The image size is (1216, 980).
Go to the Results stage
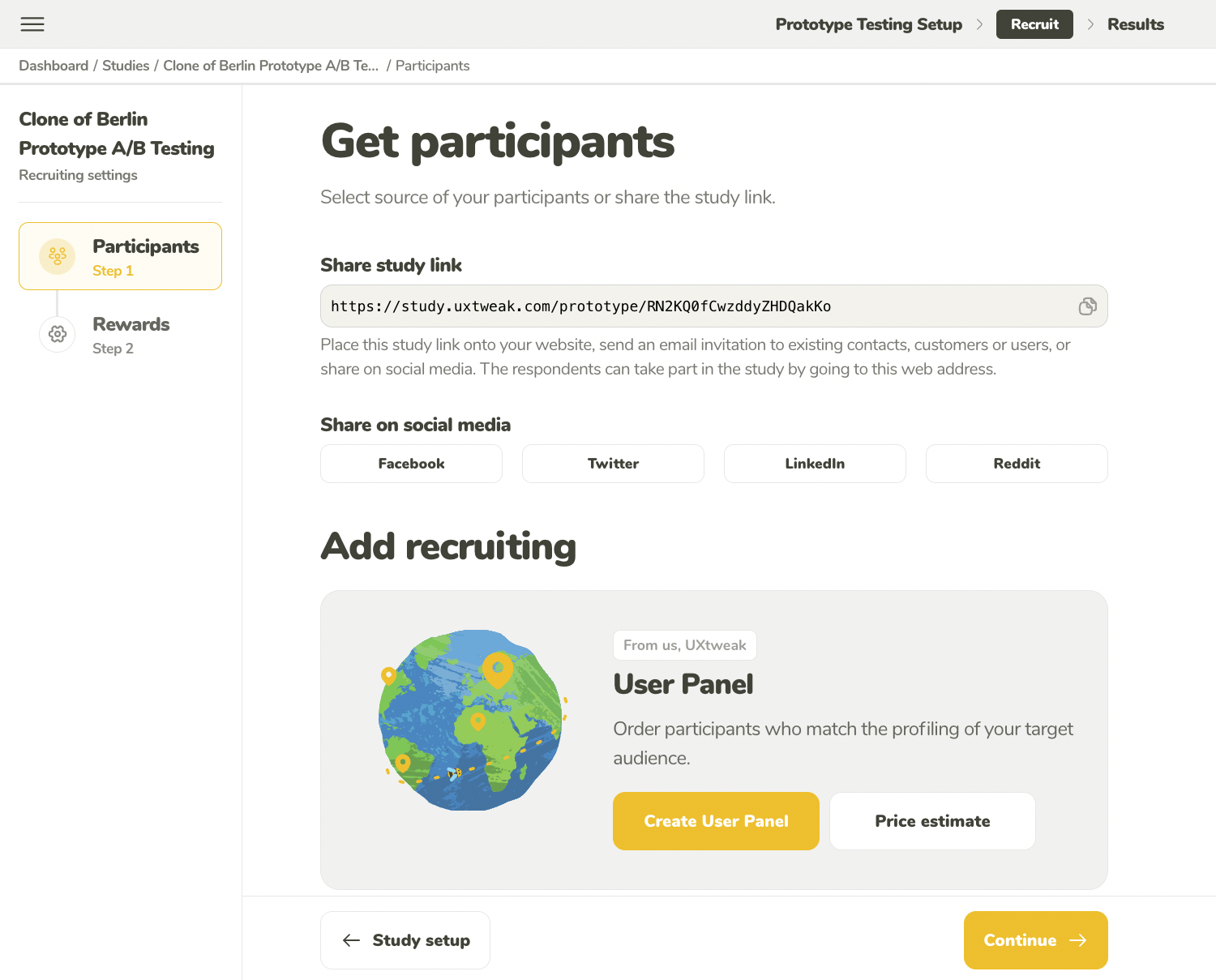(1135, 24)
